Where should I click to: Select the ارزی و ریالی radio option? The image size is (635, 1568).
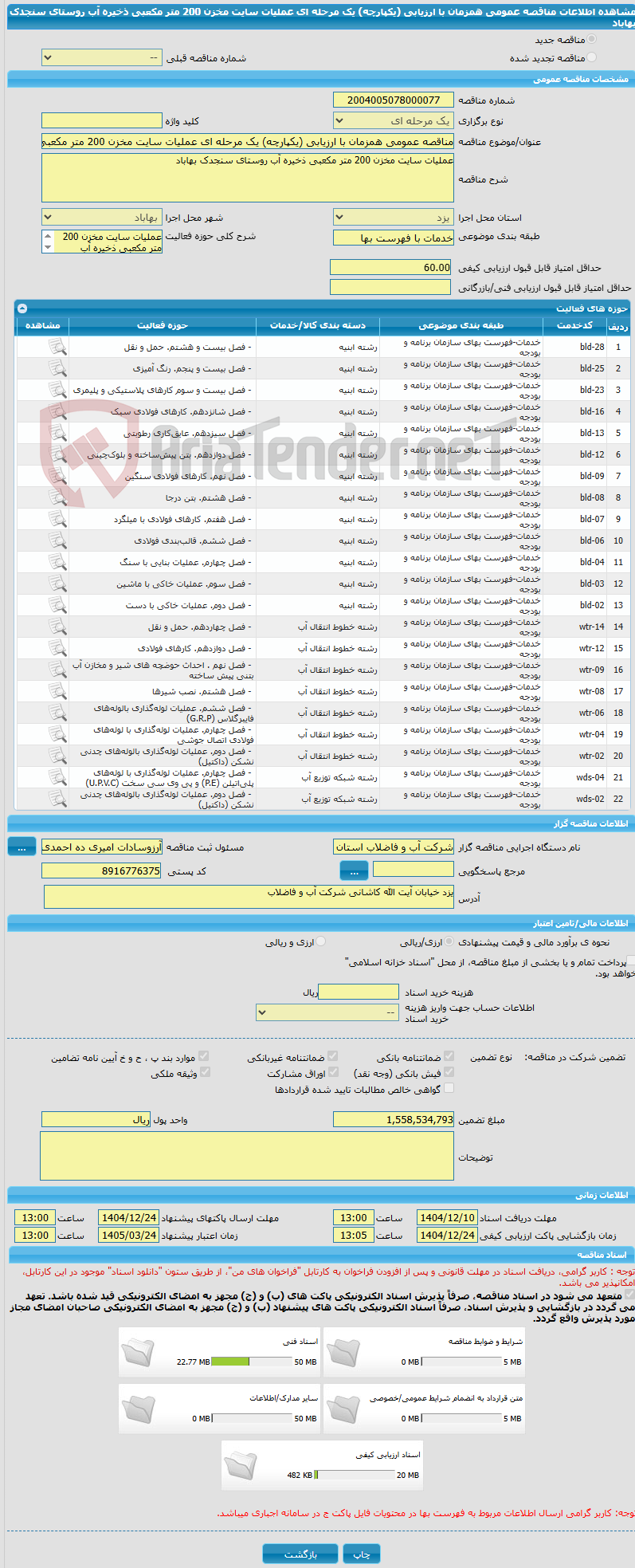(321, 941)
